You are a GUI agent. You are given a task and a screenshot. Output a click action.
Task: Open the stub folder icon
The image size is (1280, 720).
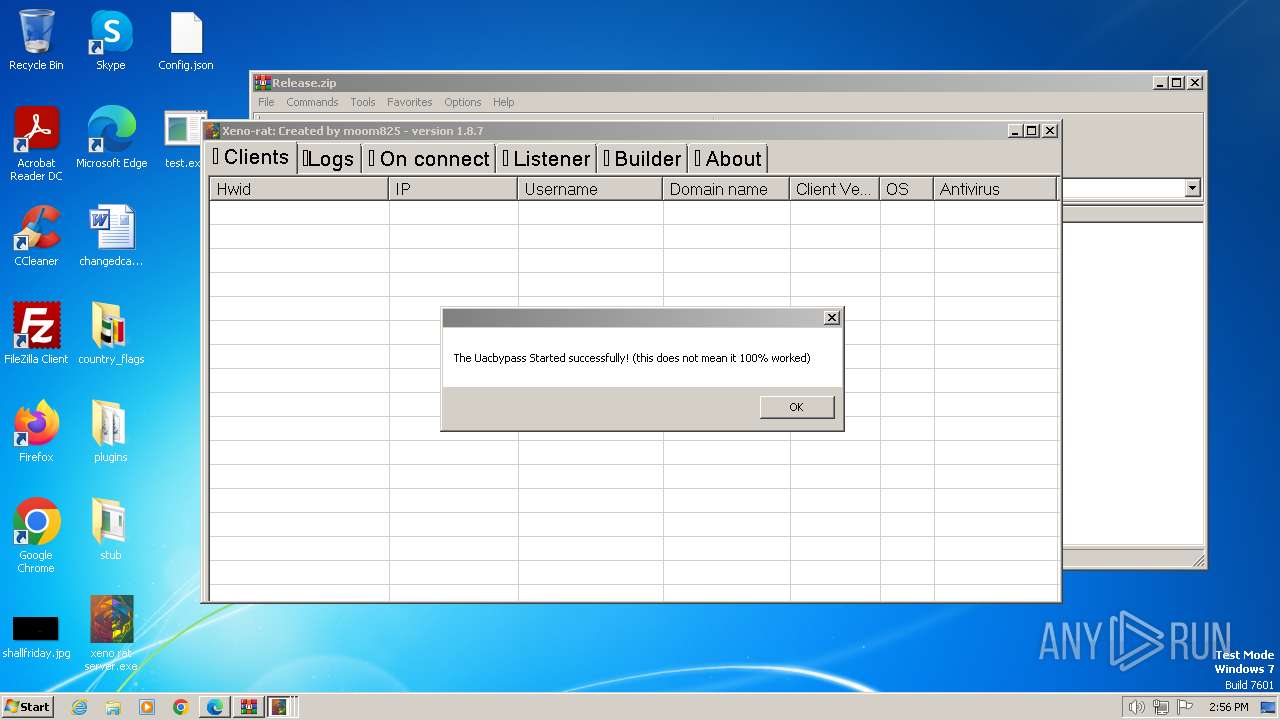click(110, 531)
